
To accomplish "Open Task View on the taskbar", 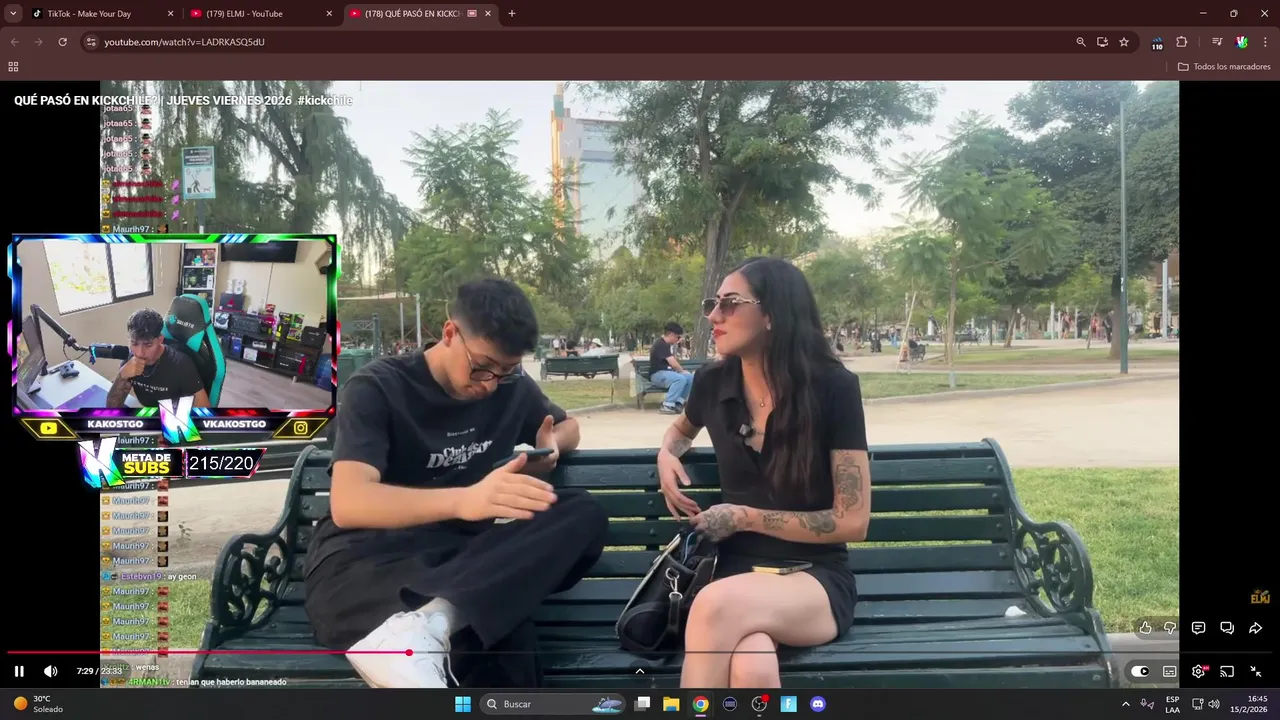I will 643,704.
